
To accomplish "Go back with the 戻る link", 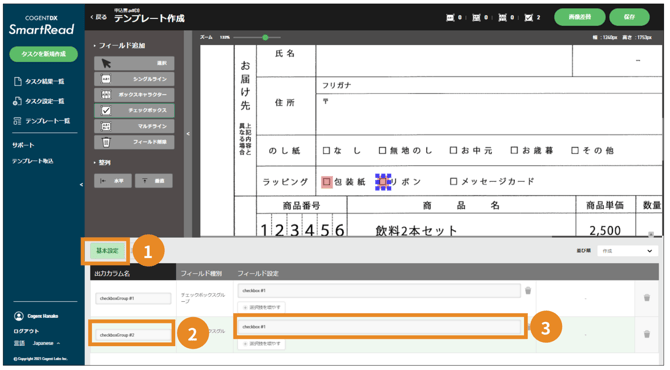I will [98, 17].
